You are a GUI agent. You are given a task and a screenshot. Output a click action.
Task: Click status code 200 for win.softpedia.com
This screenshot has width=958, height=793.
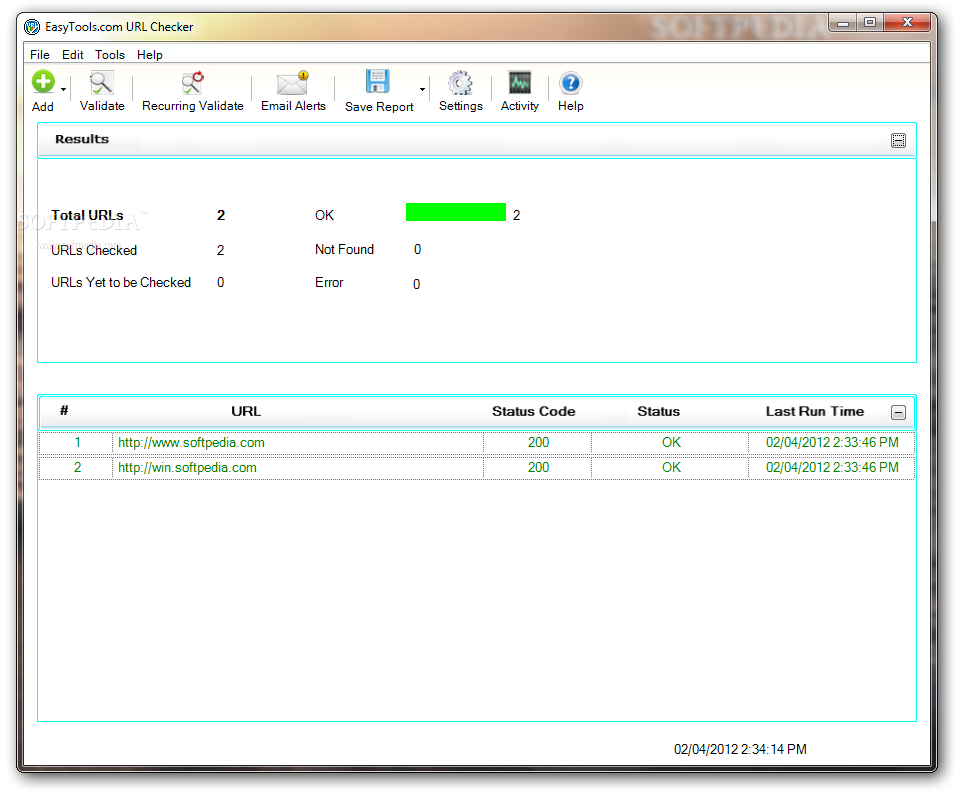click(x=538, y=467)
